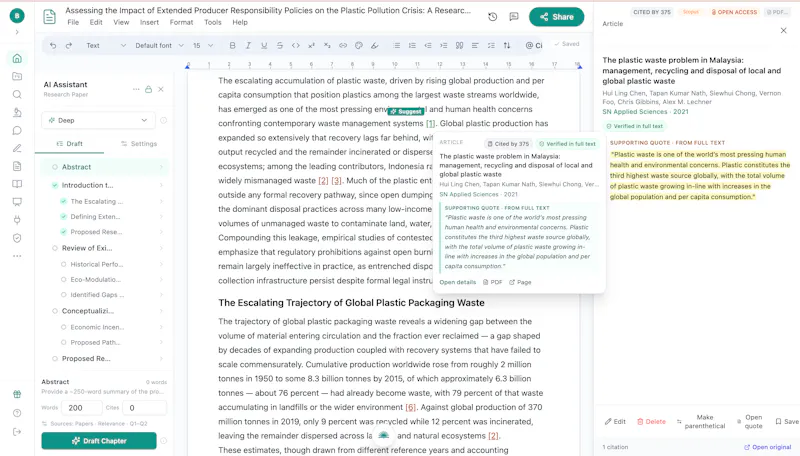Toggle the Review of Exi... section circle

[x=55, y=248]
